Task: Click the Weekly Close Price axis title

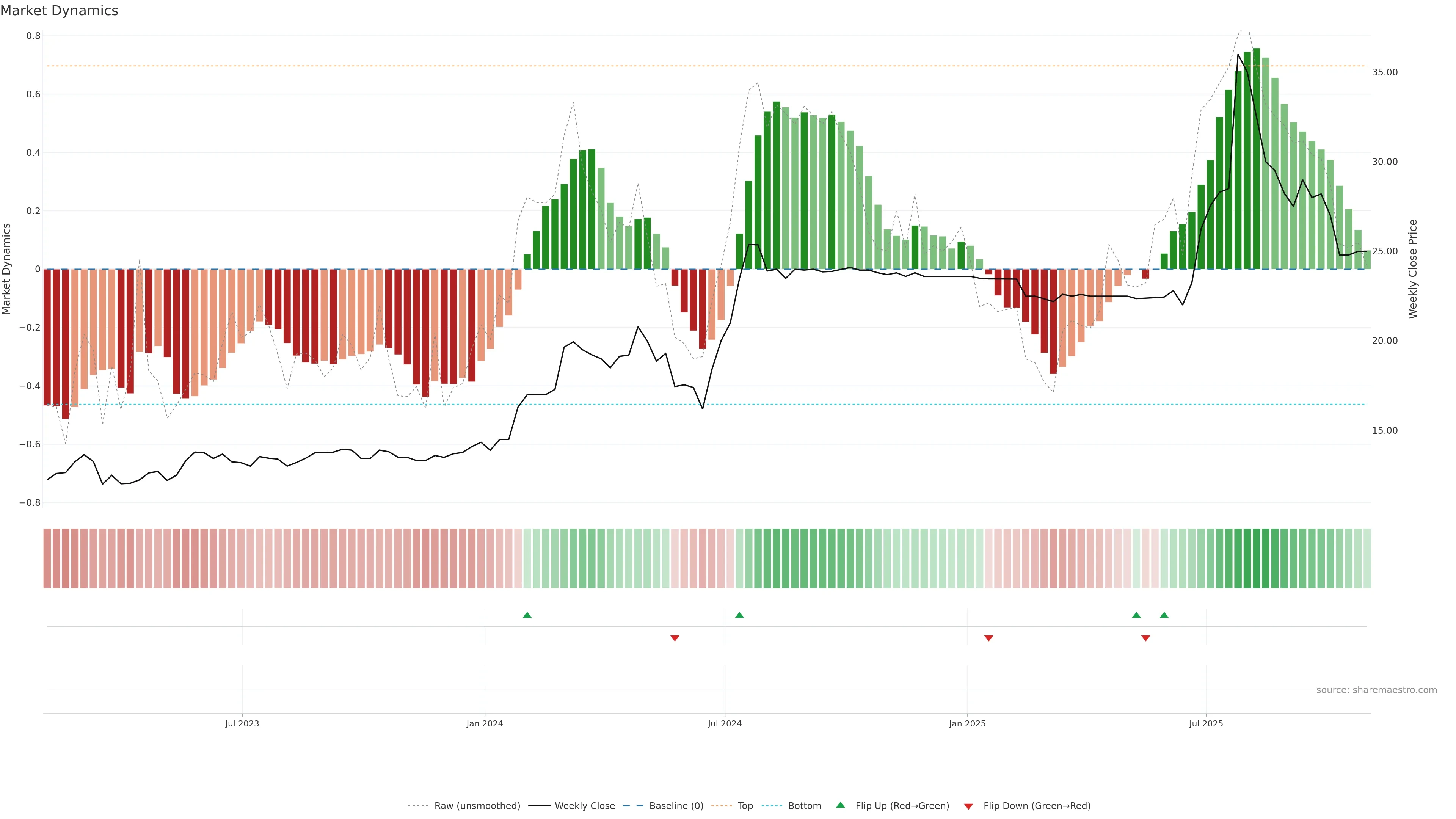Action: pos(1412,269)
